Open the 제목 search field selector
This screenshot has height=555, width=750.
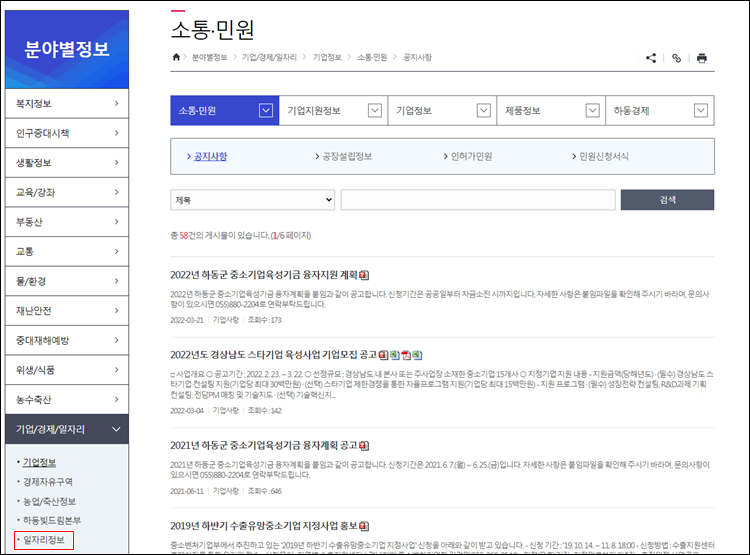pyautogui.click(x=253, y=200)
